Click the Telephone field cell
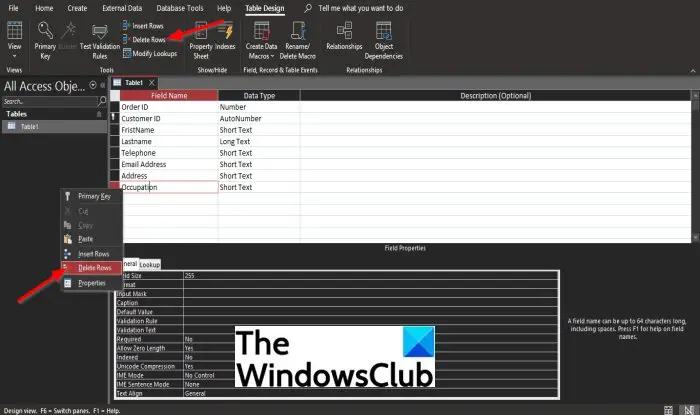The height and width of the screenshot is (415, 700). pyautogui.click(x=169, y=153)
